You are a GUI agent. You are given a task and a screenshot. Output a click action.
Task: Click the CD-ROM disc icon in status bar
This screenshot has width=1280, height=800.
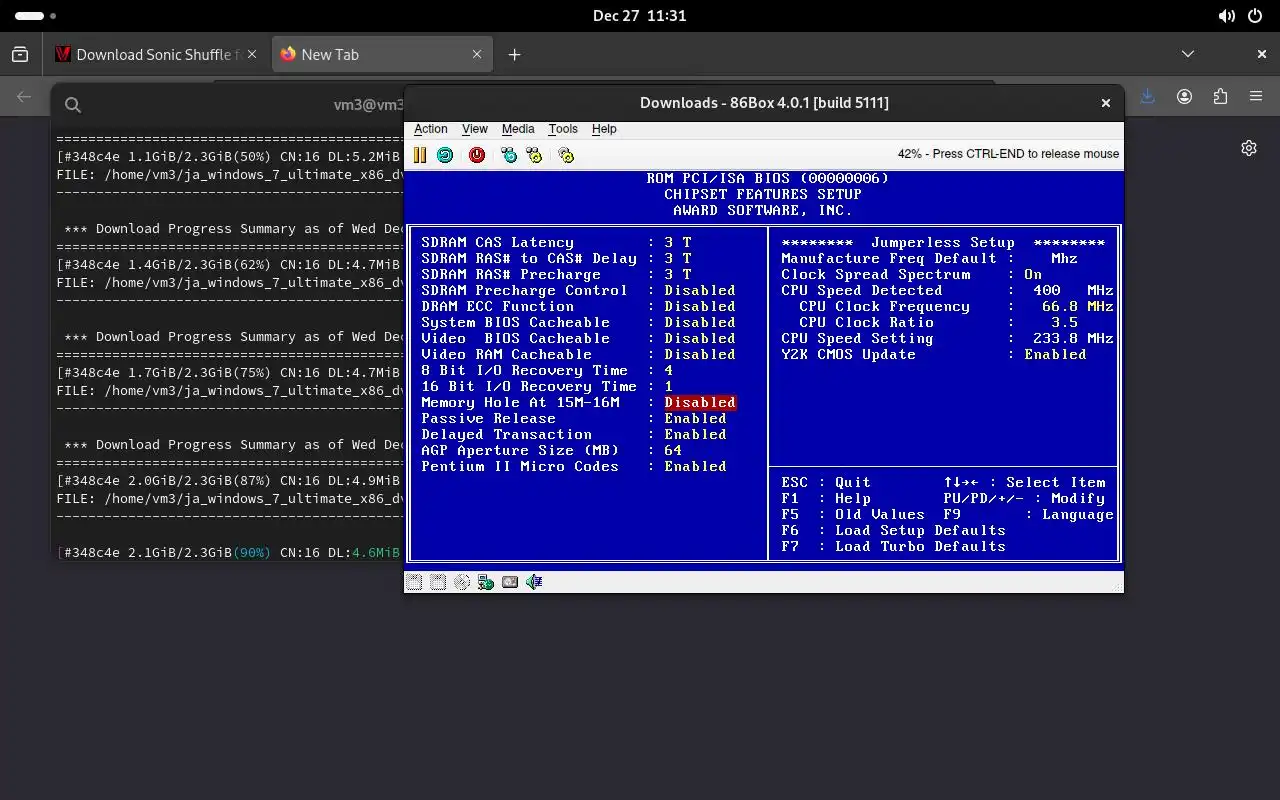click(462, 582)
